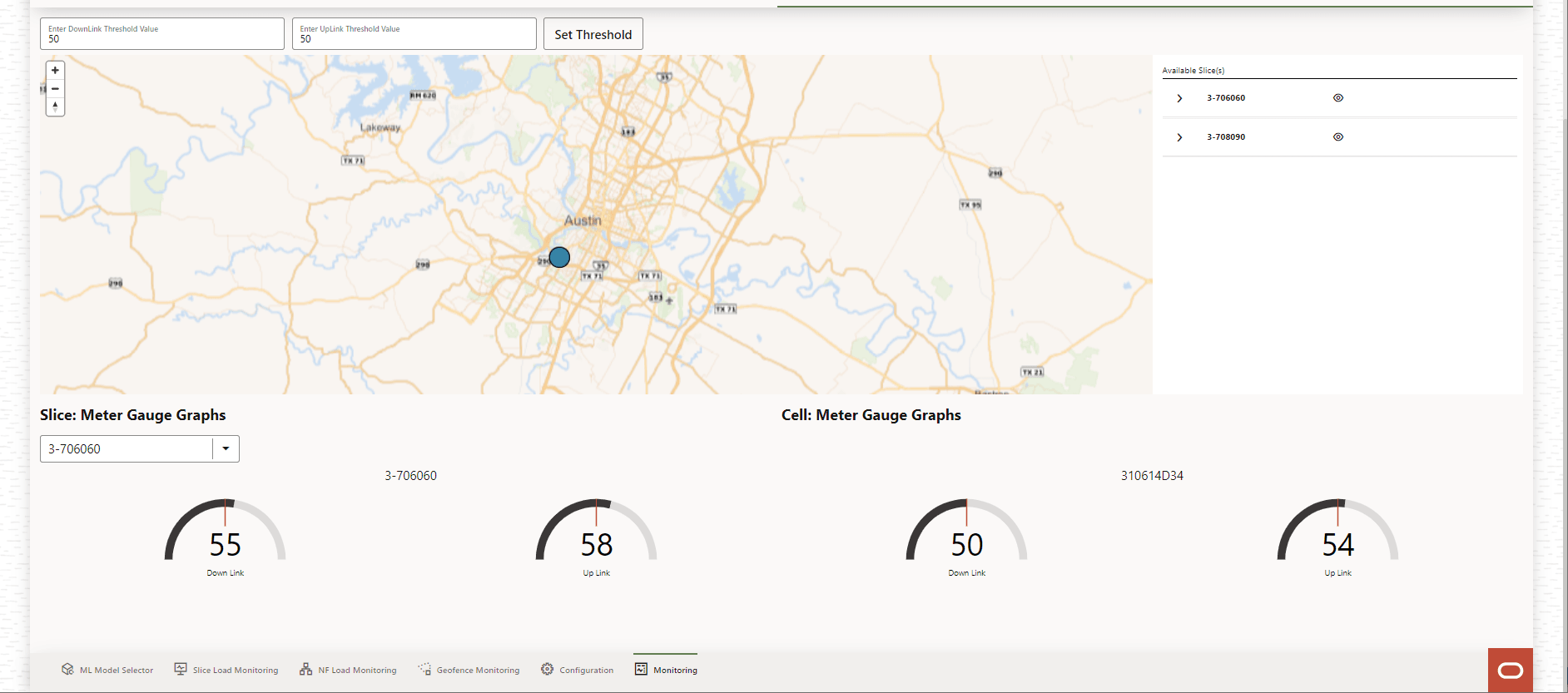Select the Monitoring tab label
The height and width of the screenshot is (693, 1568).
pos(675,671)
